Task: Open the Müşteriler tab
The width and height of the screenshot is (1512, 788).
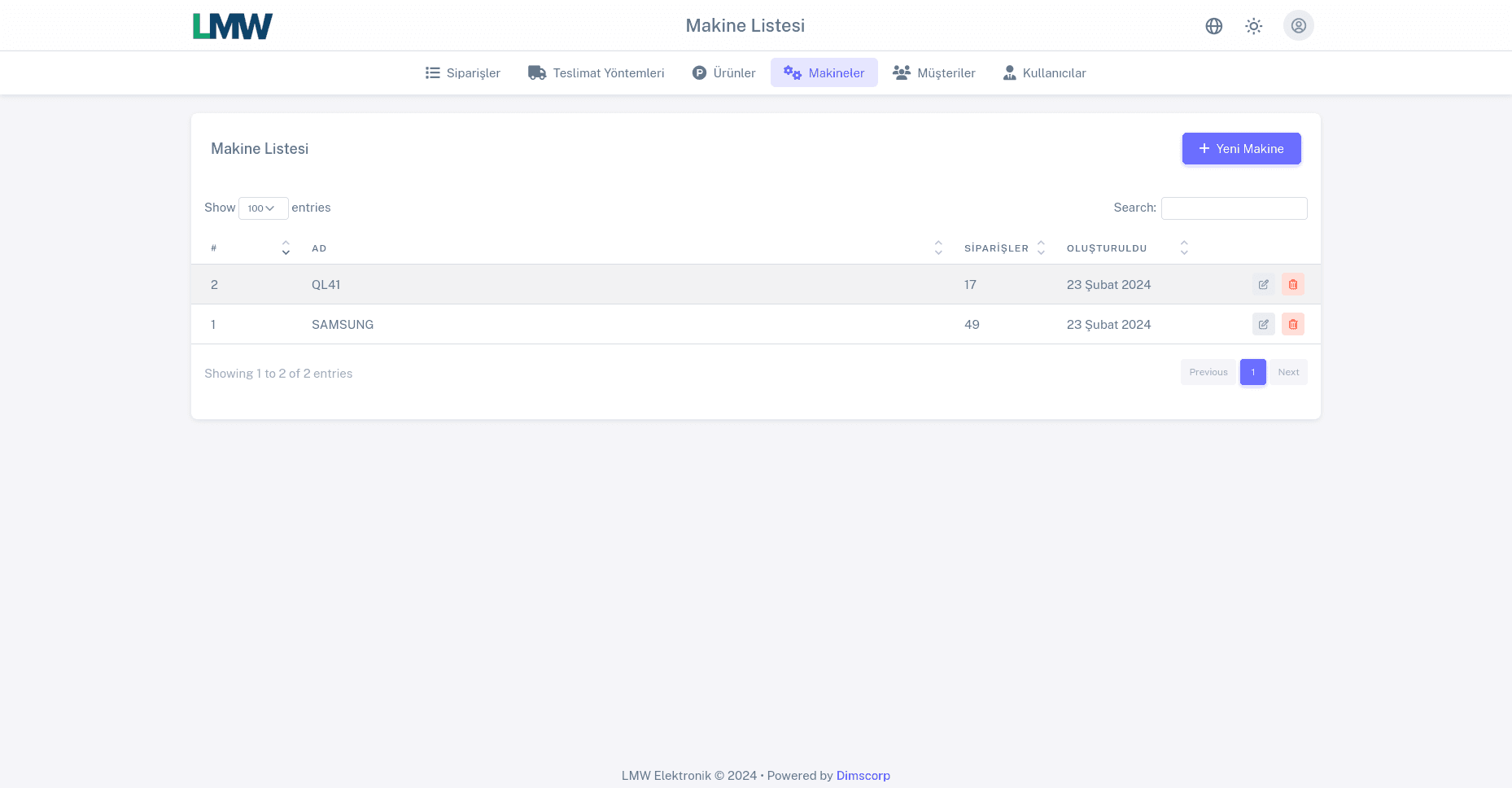Action: [933, 73]
